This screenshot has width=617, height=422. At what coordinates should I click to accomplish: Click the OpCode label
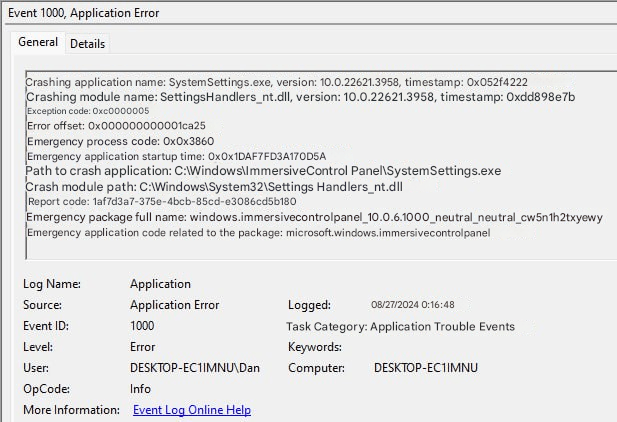tap(46, 389)
